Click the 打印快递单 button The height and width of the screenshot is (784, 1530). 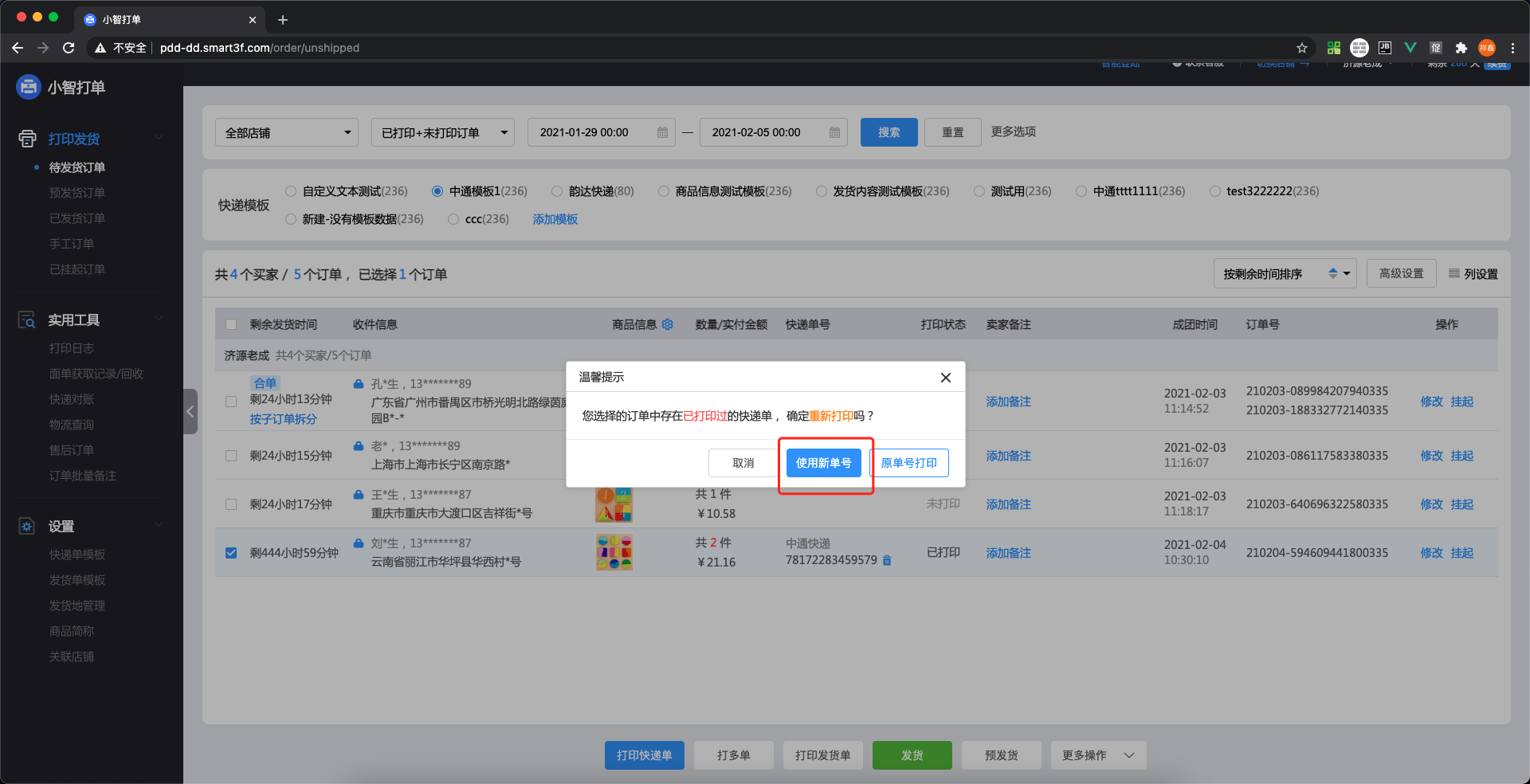click(x=644, y=755)
